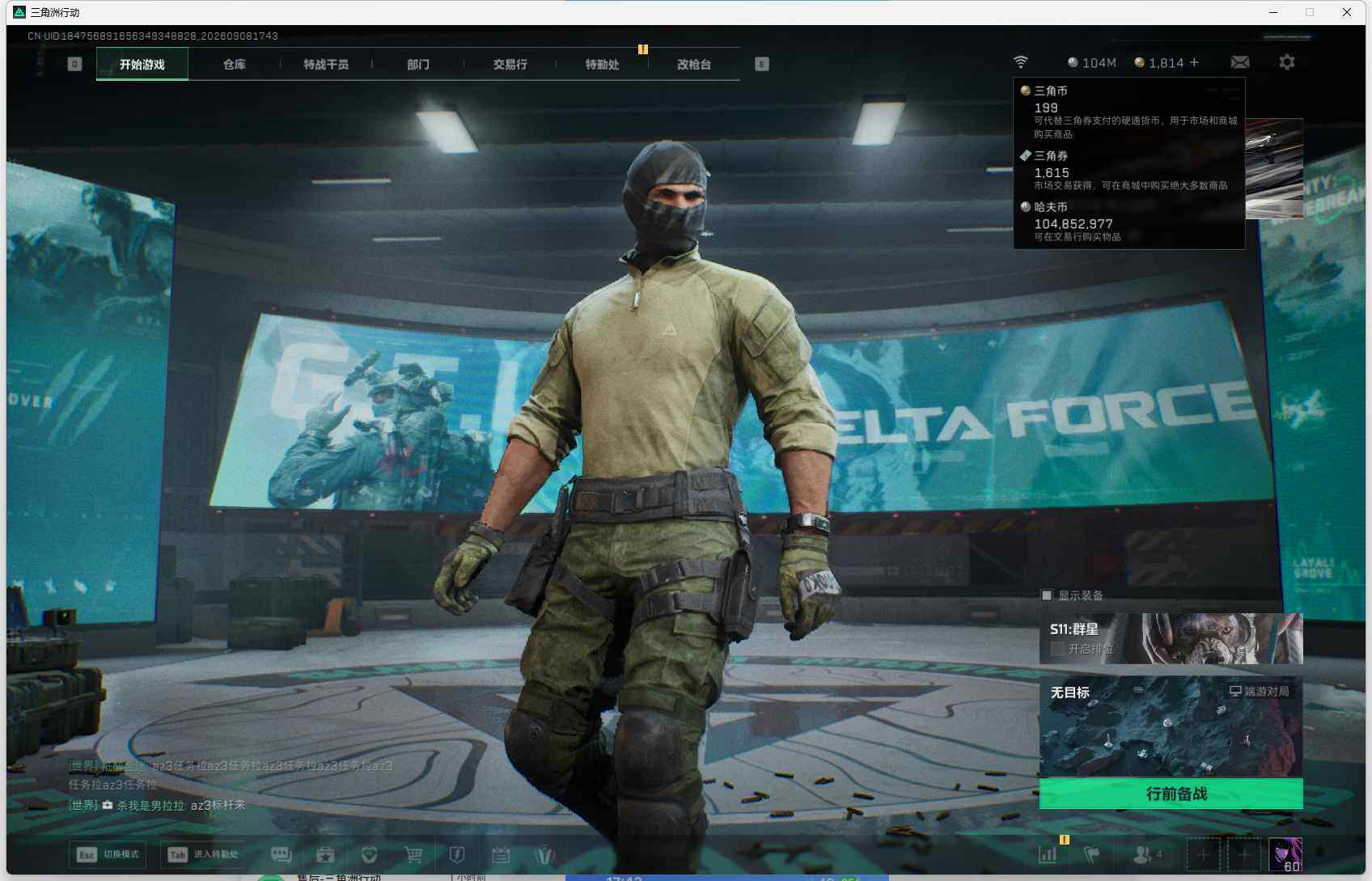
Task: Click the CN UID text at top left
Action: (153, 36)
